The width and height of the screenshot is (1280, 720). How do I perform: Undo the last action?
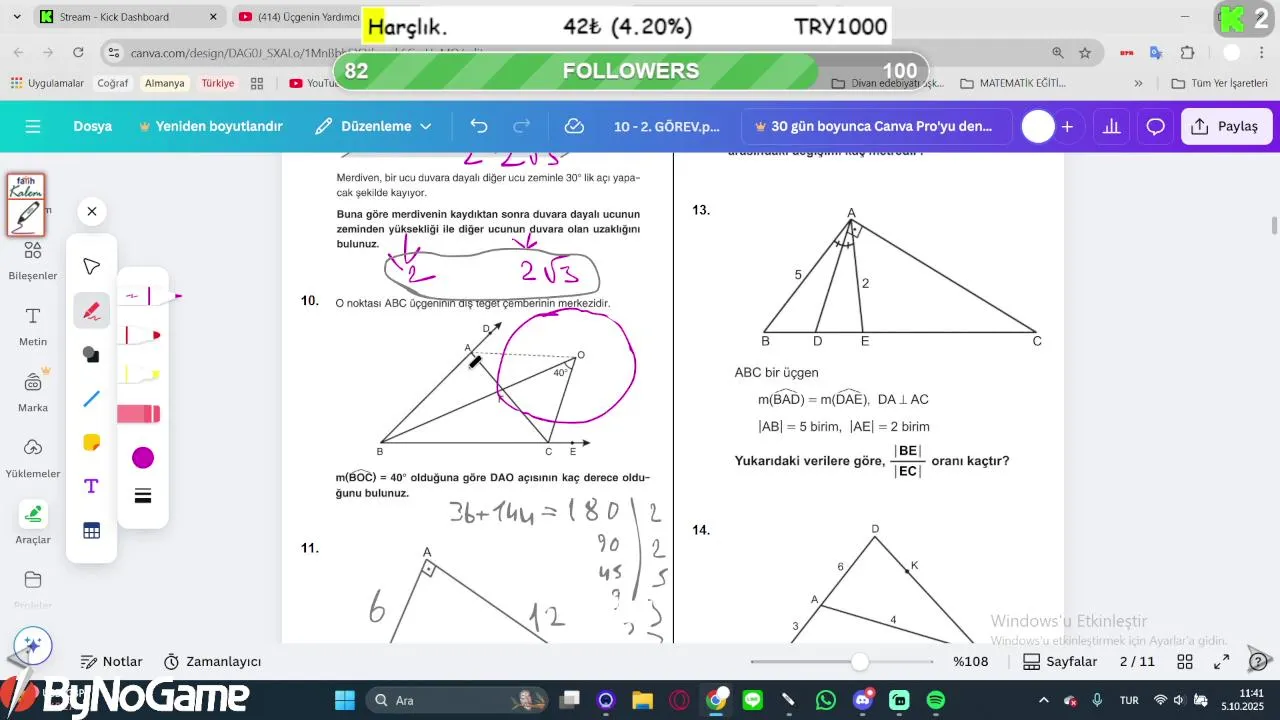point(479,127)
